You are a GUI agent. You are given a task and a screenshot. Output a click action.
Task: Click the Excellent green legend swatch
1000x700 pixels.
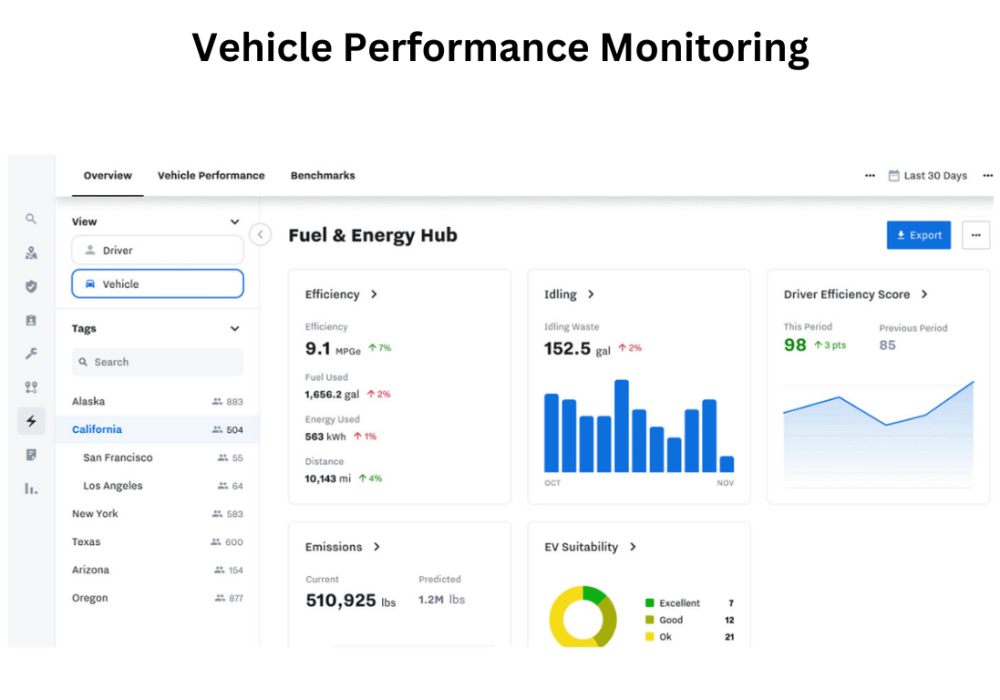pyautogui.click(x=649, y=603)
